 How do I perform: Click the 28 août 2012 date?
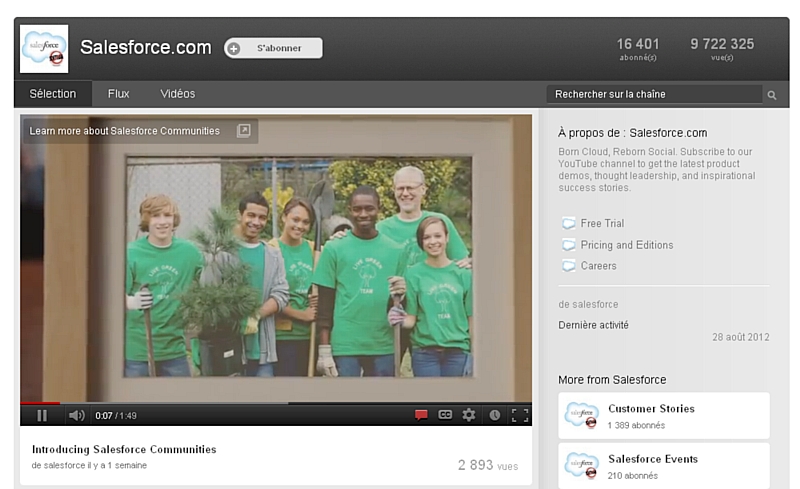741,337
